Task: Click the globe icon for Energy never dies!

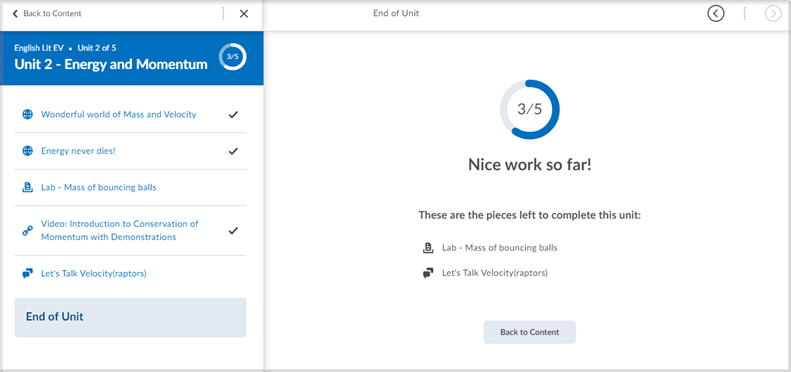Action: 28,151
